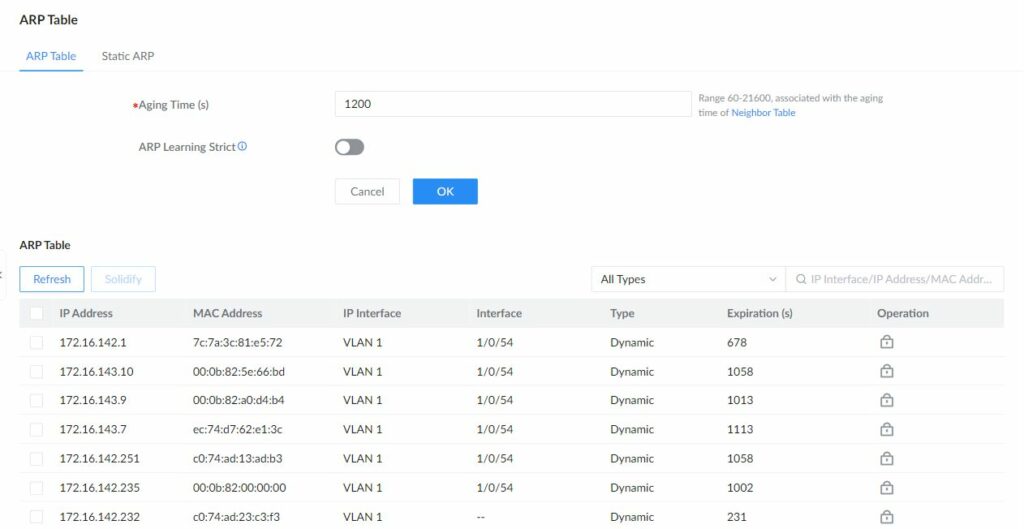Viewport: 1024px width, 529px height.
Task: Check the select-all box in table header
Action: coord(37,313)
